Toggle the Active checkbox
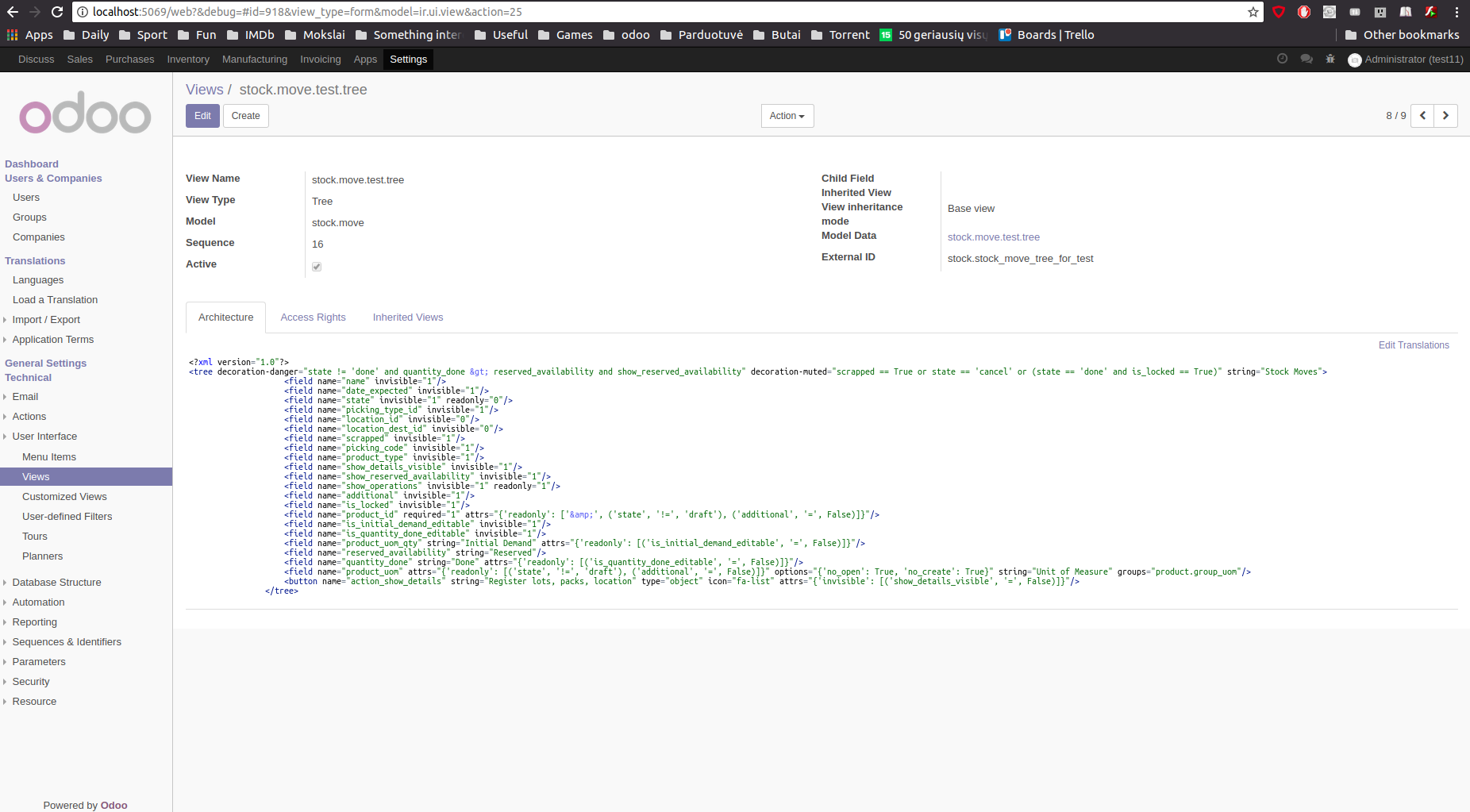Screen dimensions: 1470x812 (x=316, y=267)
